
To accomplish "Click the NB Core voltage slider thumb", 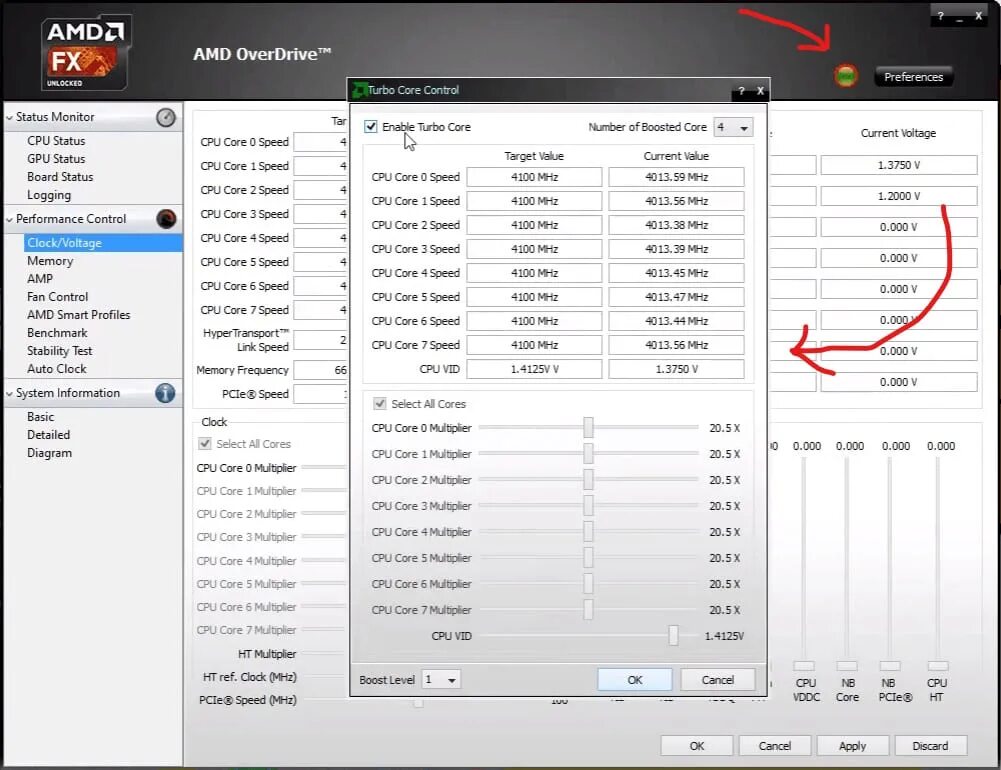I will click(847, 666).
